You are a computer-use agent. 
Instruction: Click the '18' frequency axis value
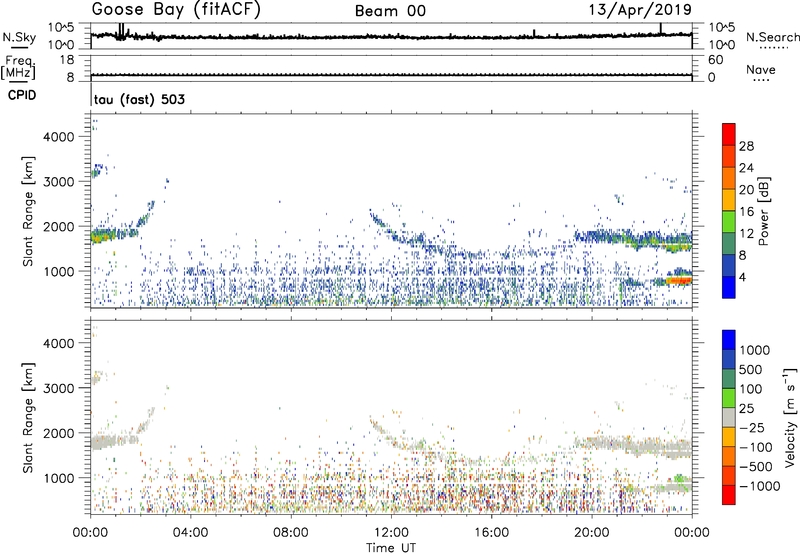67,60
